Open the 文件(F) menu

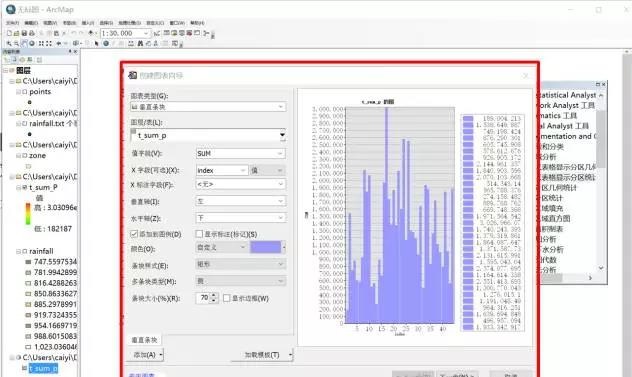(x=12, y=23)
